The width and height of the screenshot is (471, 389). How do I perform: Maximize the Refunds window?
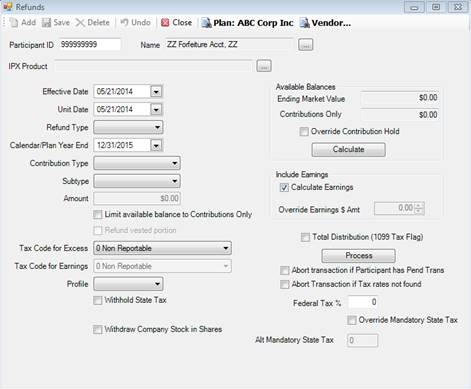436,7
